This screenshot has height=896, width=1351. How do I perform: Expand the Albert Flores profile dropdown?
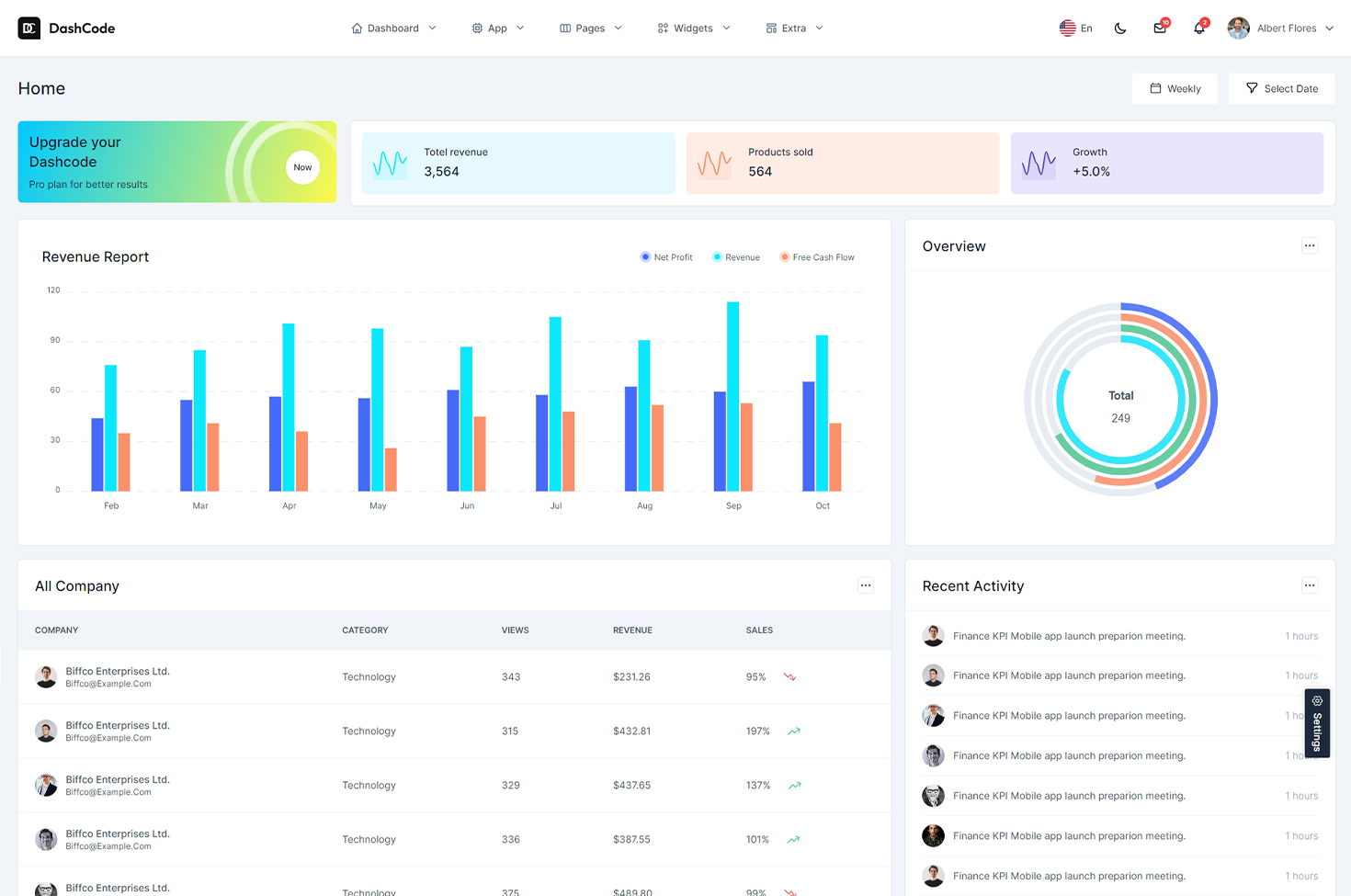pyautogui.click(x=1280, y=28)
